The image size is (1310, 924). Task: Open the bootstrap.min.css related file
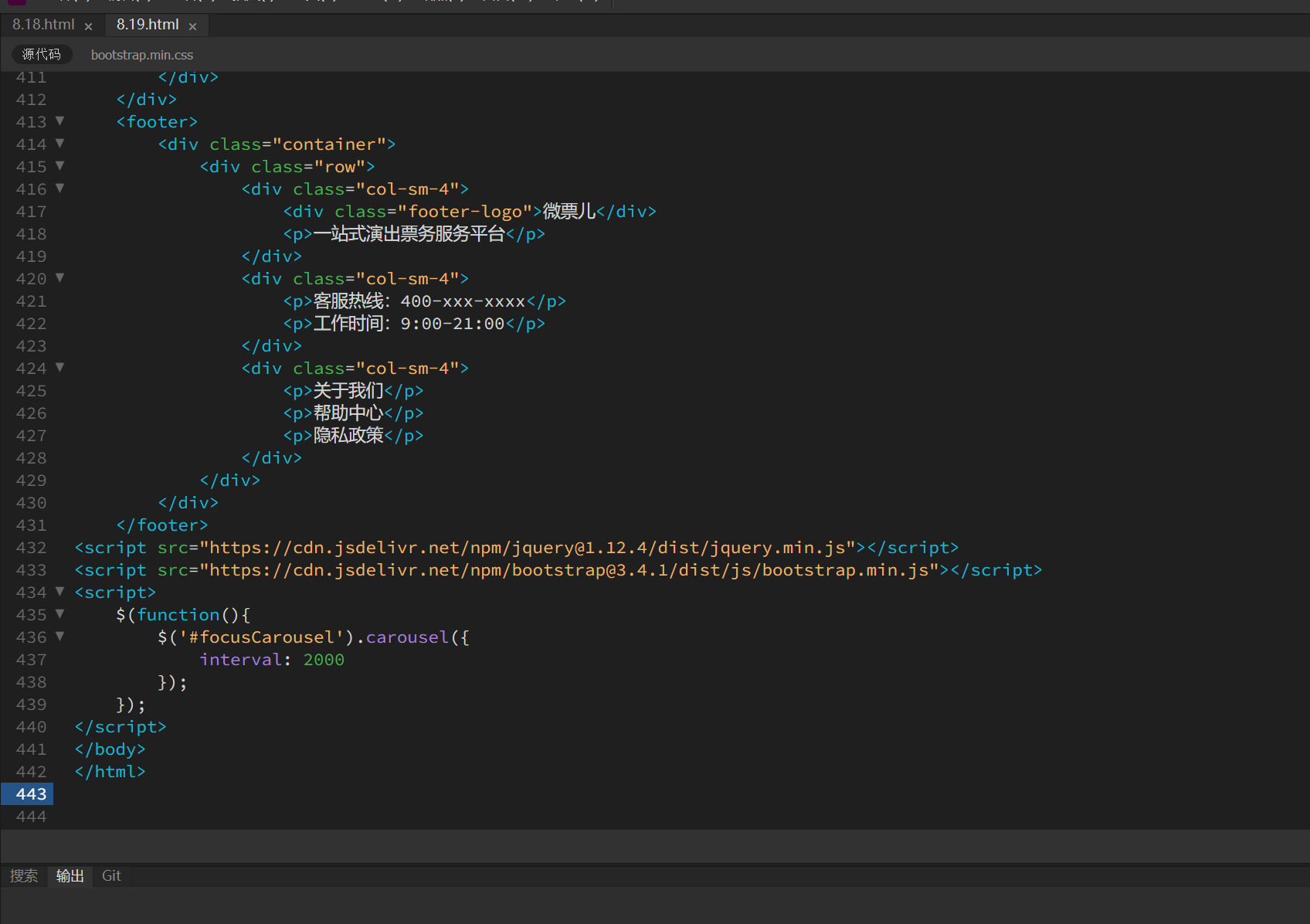pyautogui.click(x=142, y=55)
